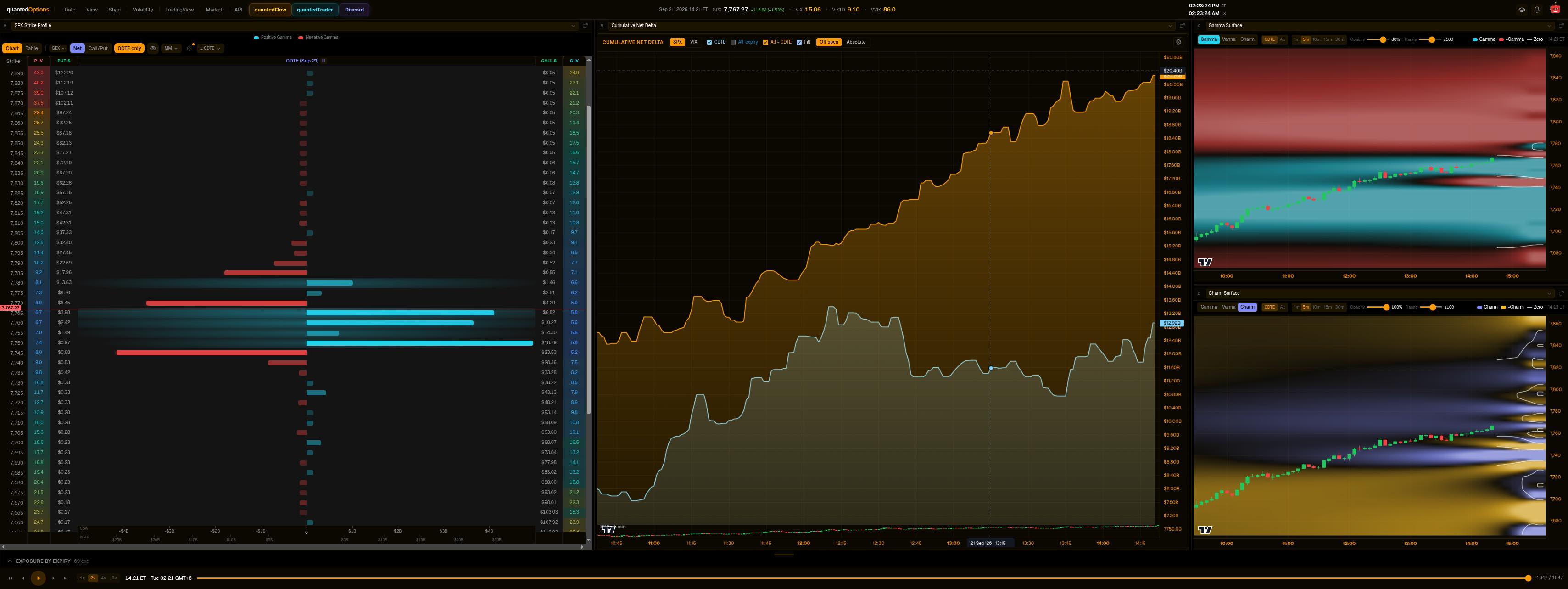Click the play button in playback bar
1568x589 pixels.
39,578
